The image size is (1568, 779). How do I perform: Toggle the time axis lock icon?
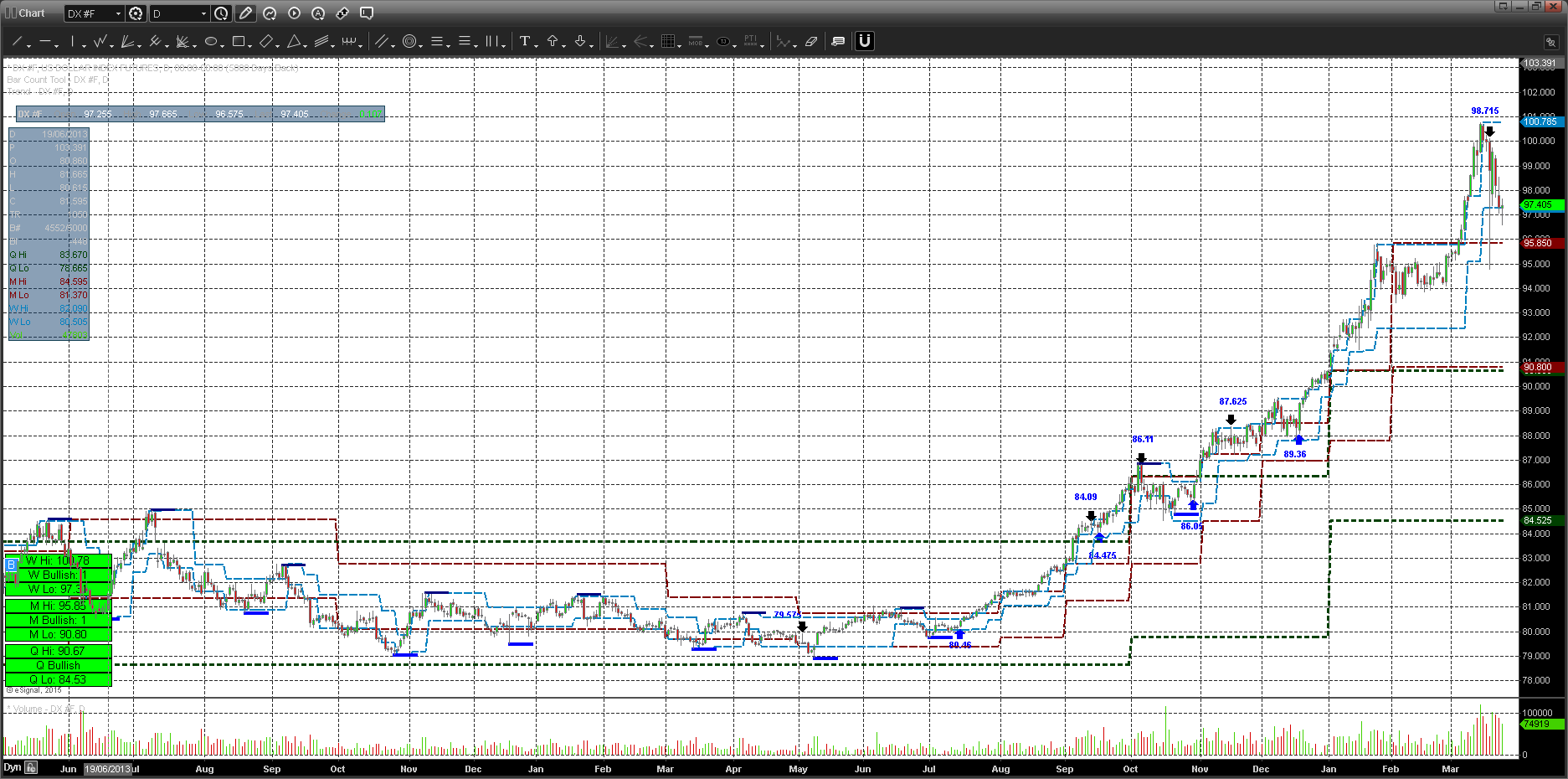click(31, 767)
